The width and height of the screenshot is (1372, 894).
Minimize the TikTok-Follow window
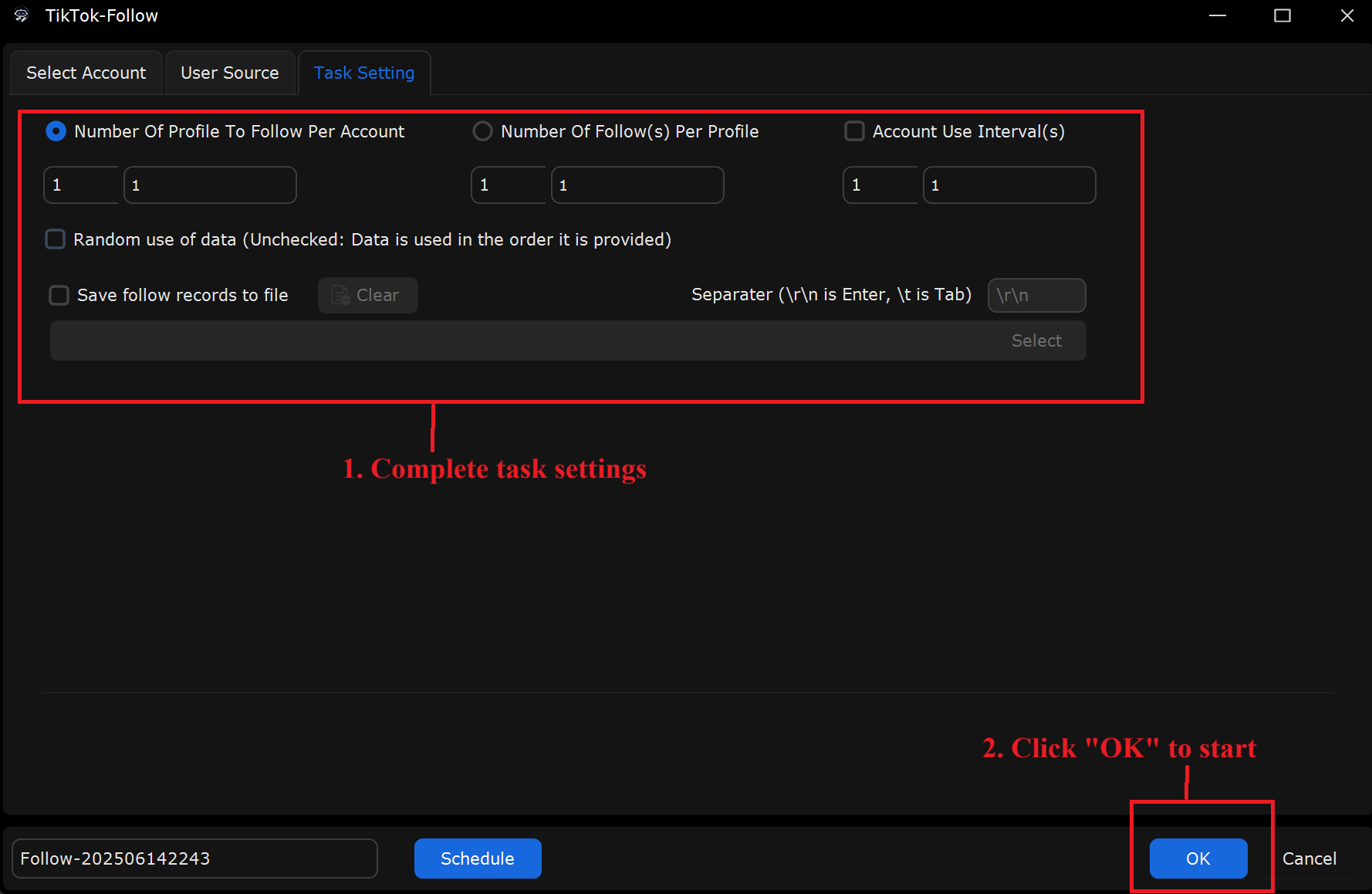click(1218, 15)
